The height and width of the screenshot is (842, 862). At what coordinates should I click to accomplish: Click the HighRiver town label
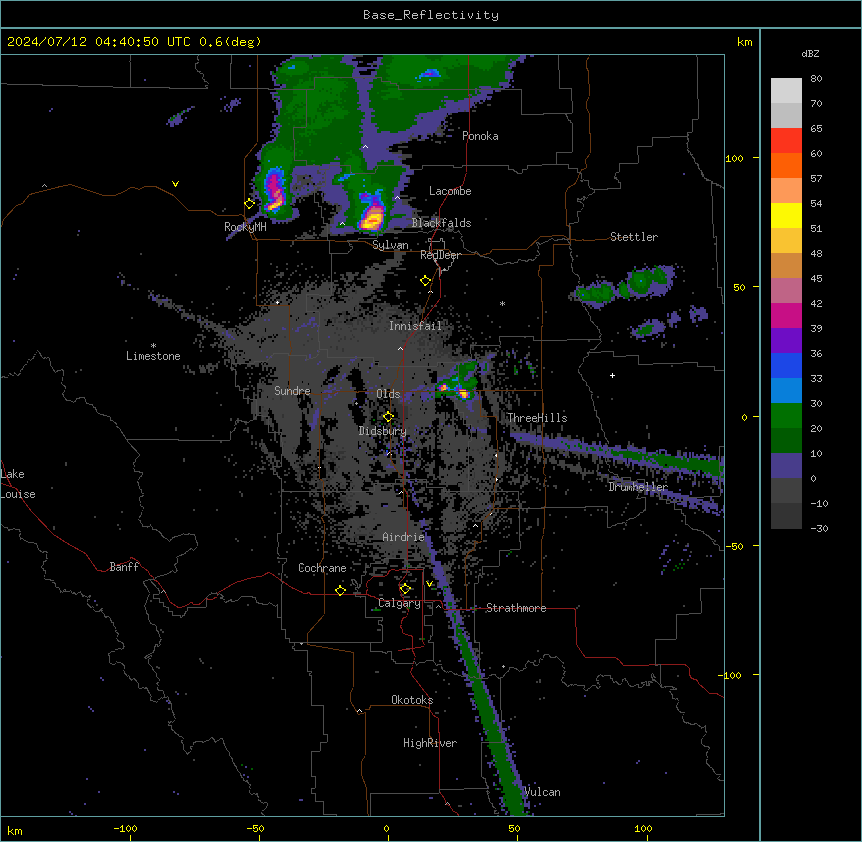click(430, 743)
